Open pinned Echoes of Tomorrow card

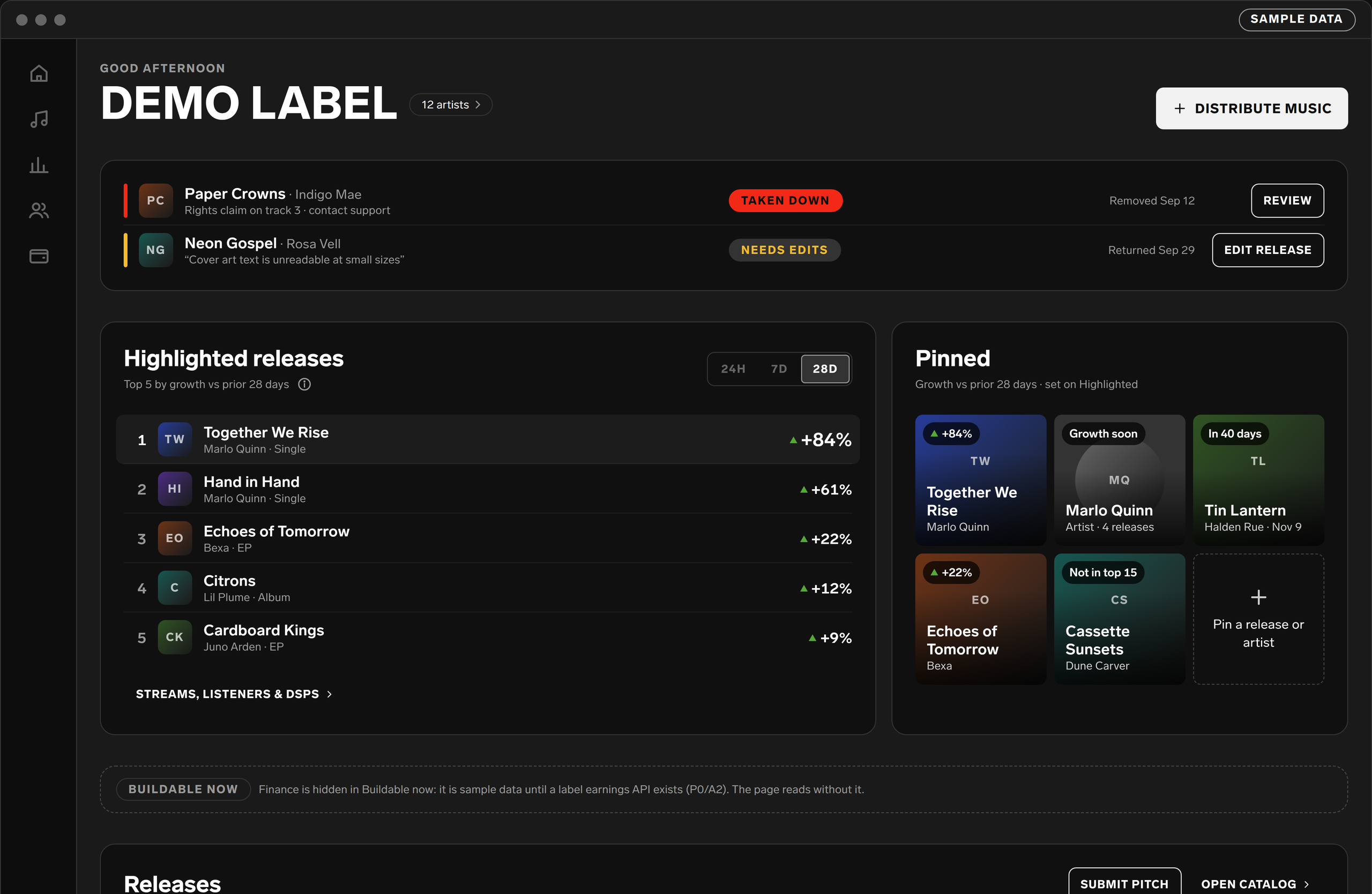coord(980,619)
